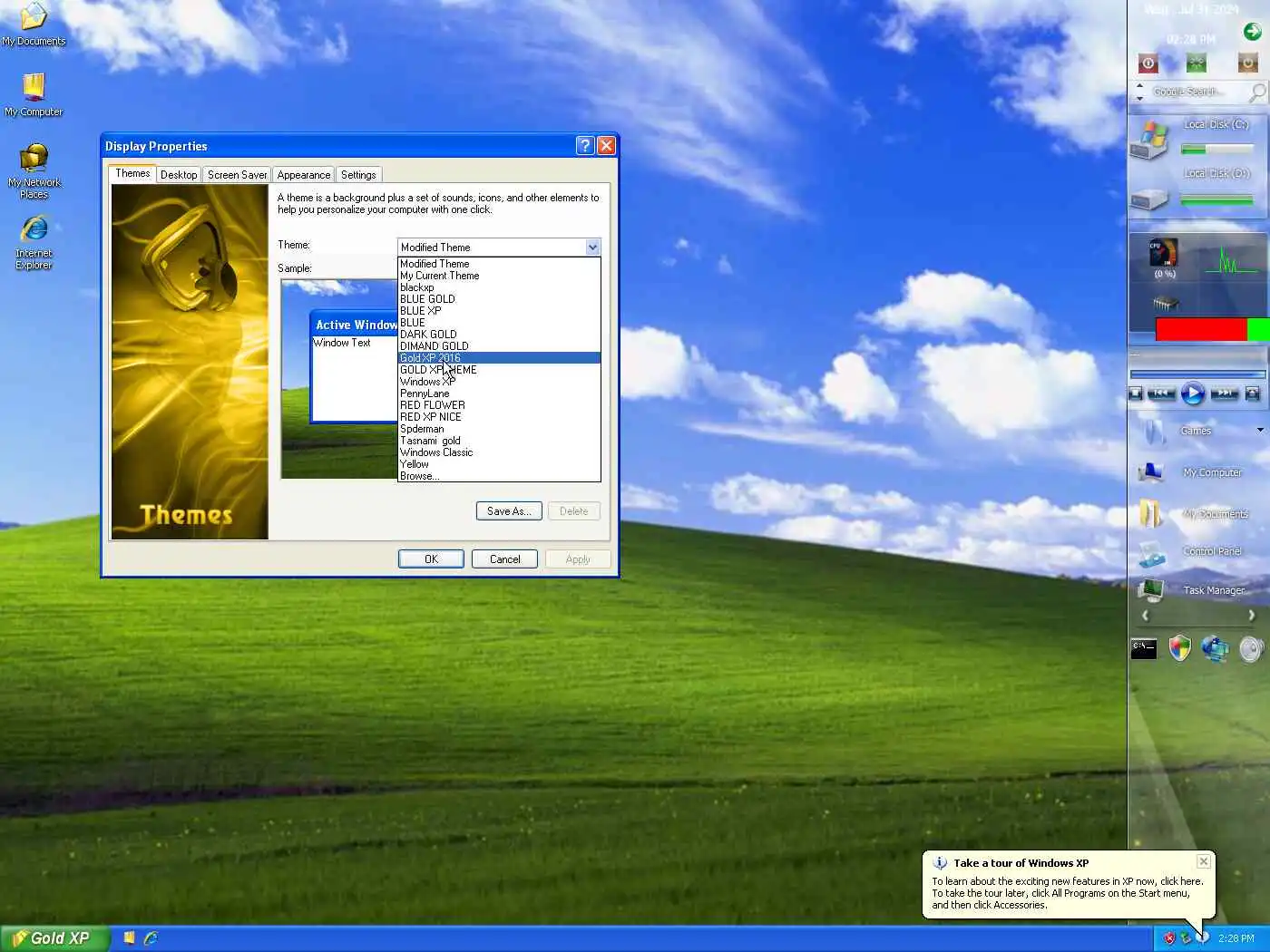Screen dimensions: 1270x952
Task: Select Gold XP 2016 theme option
Action: point(499,358)
